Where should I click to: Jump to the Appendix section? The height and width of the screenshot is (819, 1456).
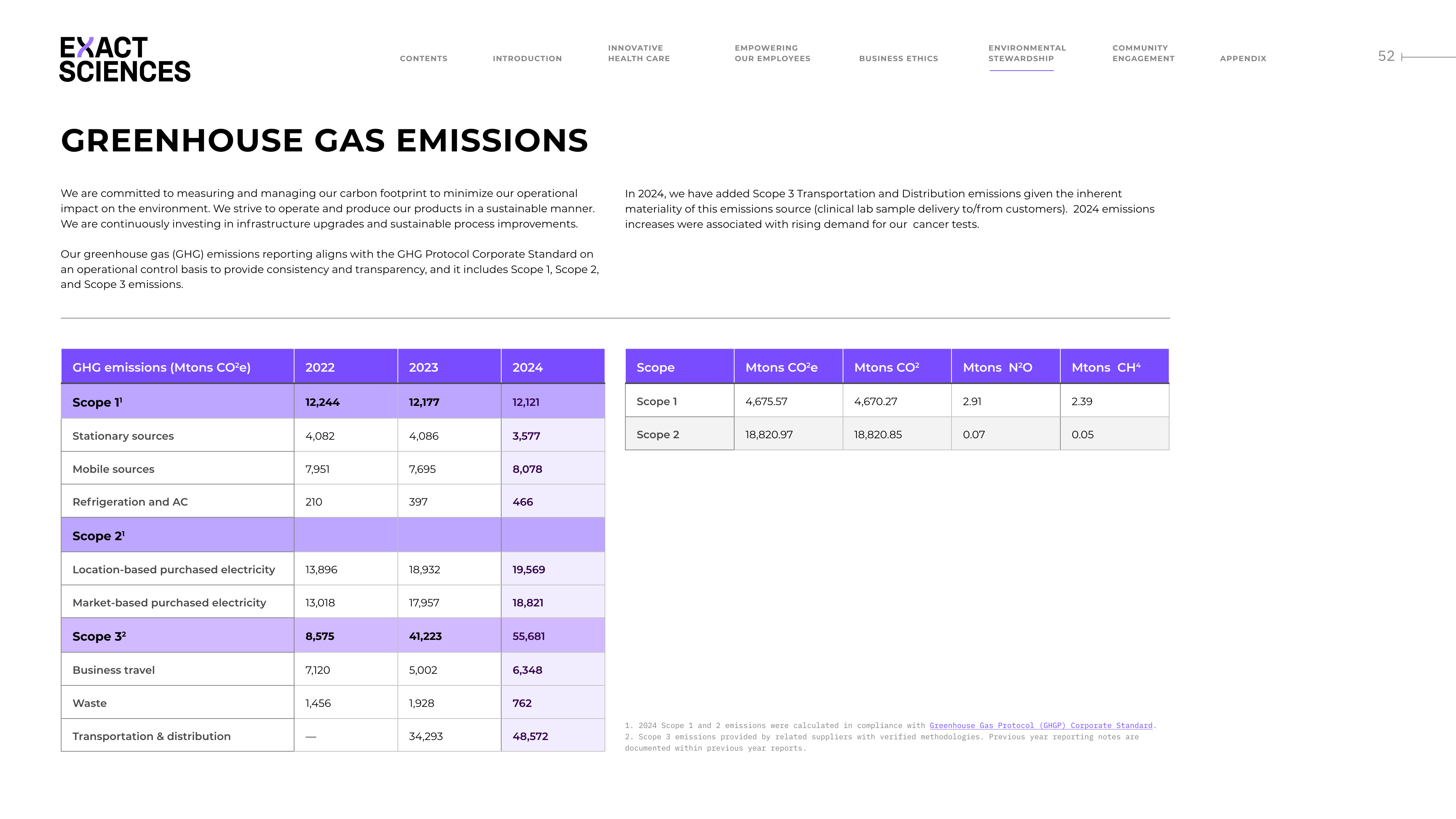pyautogui.click(x=1243, y=58)
